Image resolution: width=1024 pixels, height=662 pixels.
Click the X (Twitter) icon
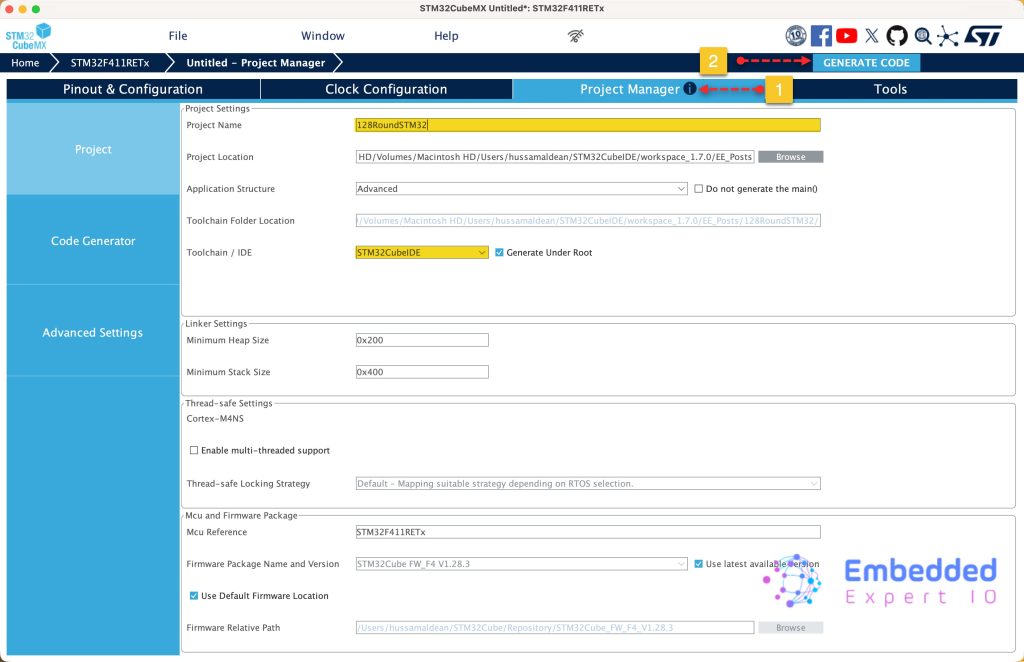(x=872, y=36)
